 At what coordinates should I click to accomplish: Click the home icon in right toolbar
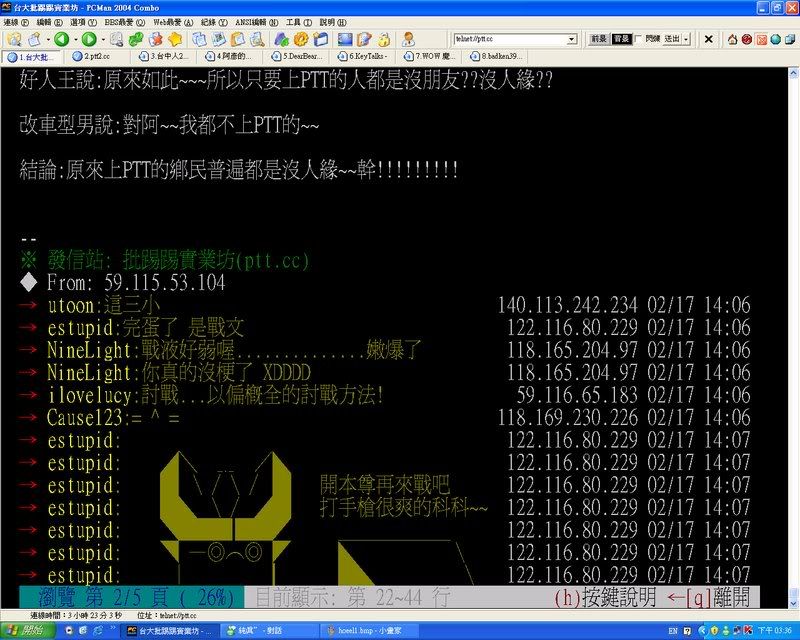tap(733, 39)
